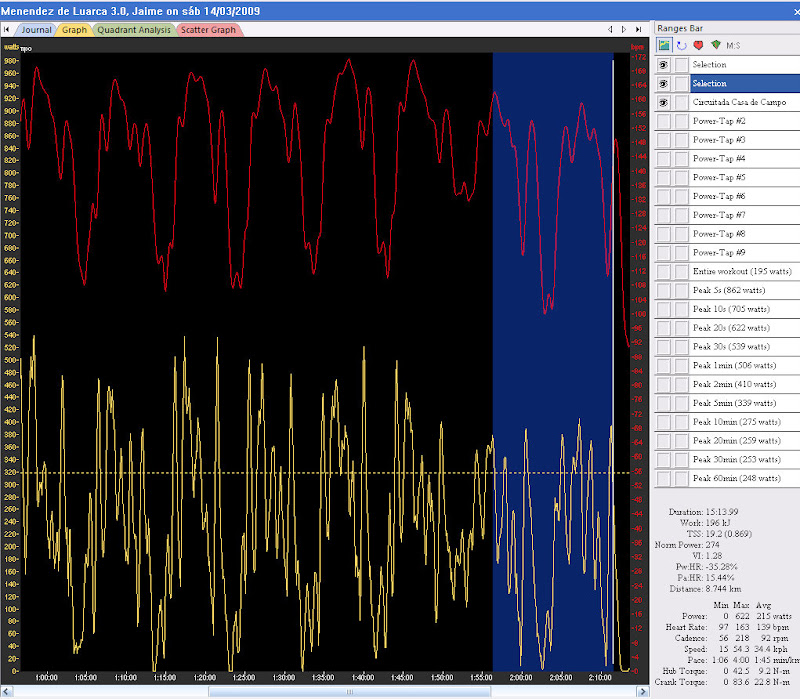This screenshot has width=800, height=699.
Task: Select the Power-Tap #2 range
Action: pos(745,121)
